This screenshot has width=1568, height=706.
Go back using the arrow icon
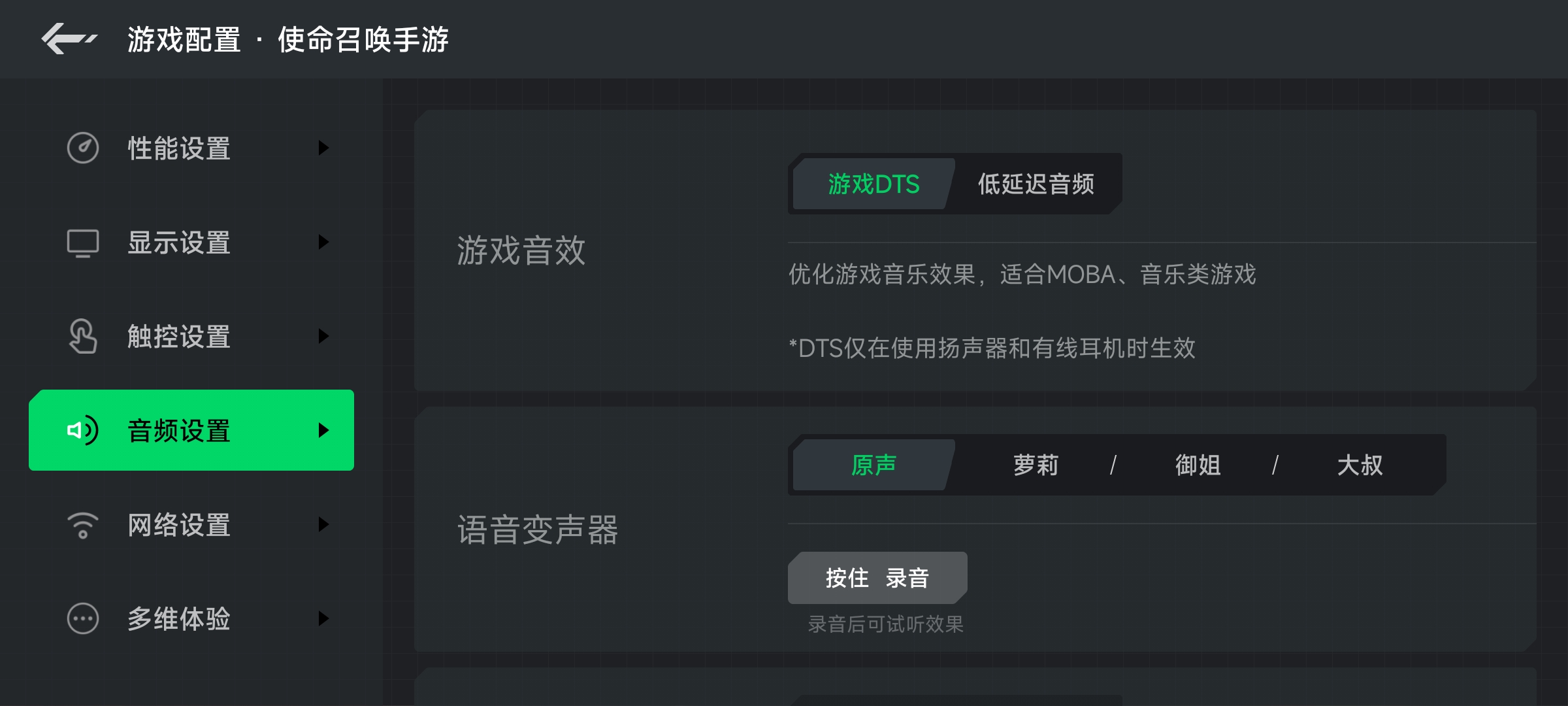coord(69,39)
